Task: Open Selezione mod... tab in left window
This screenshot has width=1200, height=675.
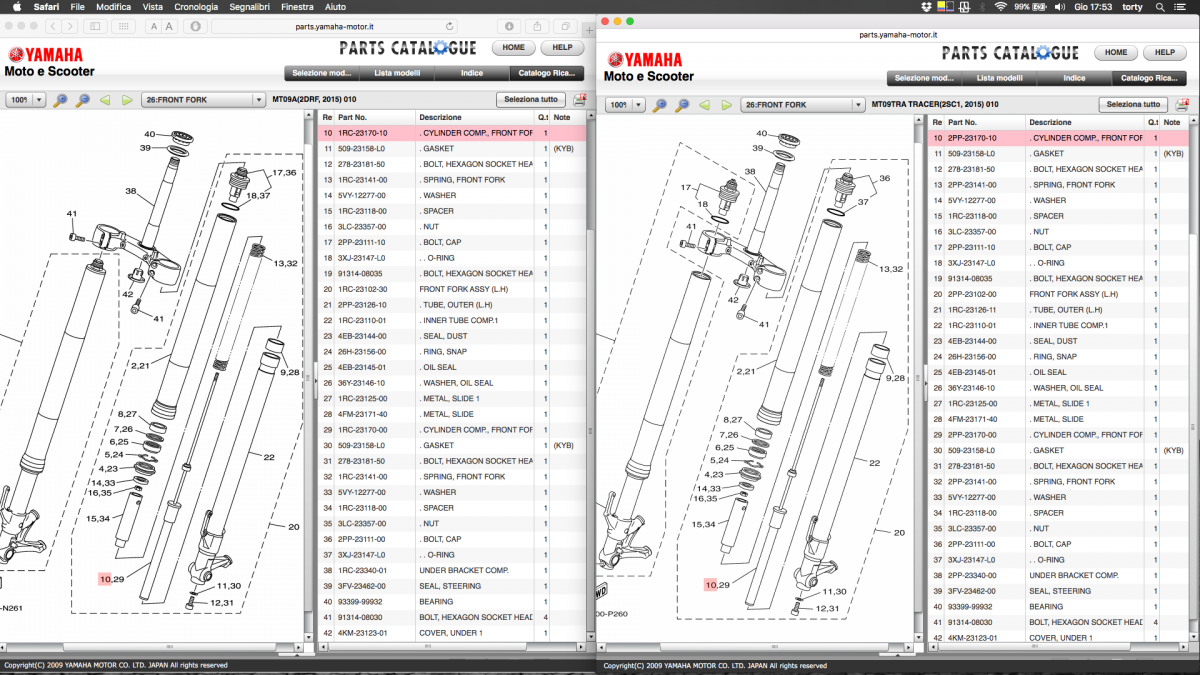Action: [x=322, y=73]
